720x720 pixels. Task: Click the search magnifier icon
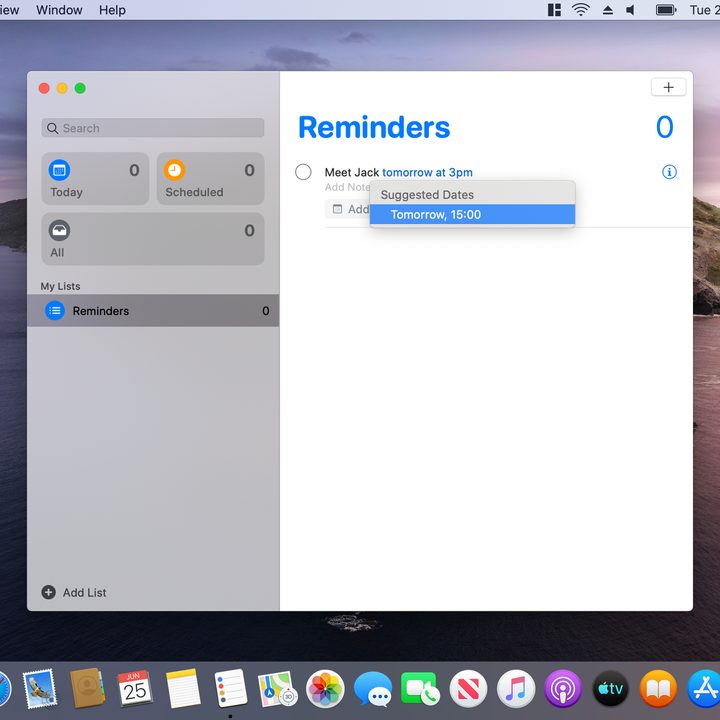(52, 128)
